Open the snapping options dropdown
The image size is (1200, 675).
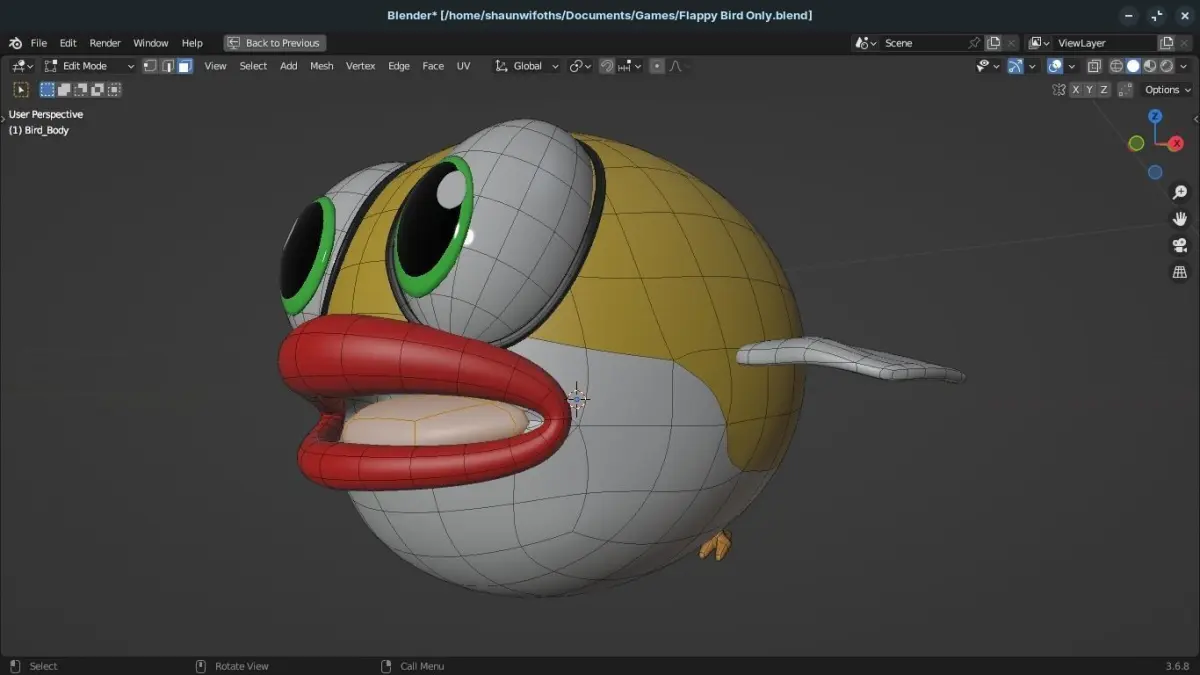[x=630, y=66]
